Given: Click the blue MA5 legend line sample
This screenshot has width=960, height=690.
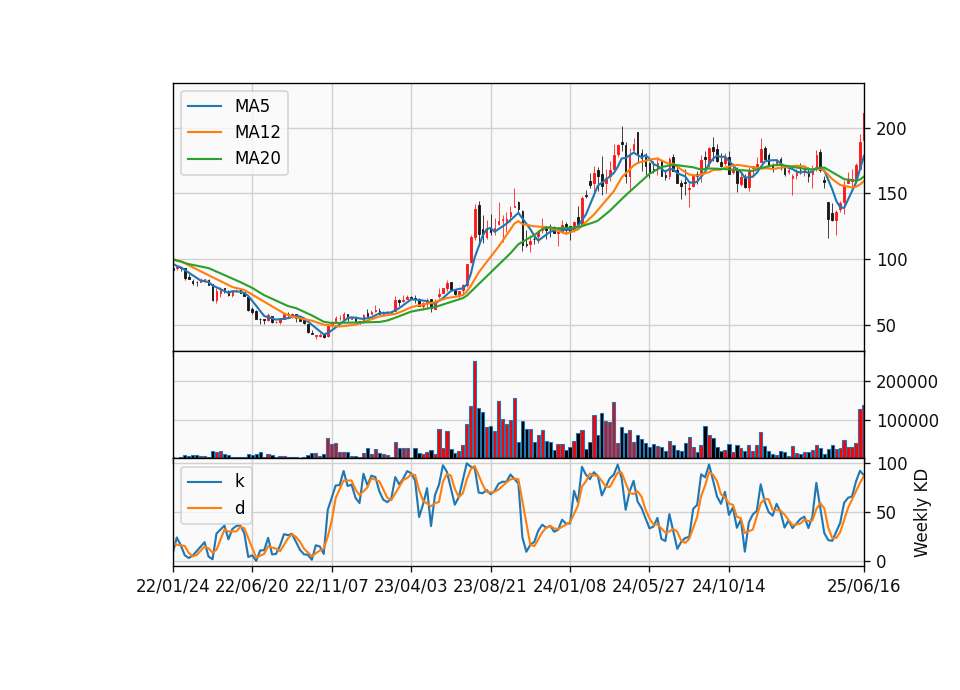Looking at the screenshot, I should tap(204, 107).
